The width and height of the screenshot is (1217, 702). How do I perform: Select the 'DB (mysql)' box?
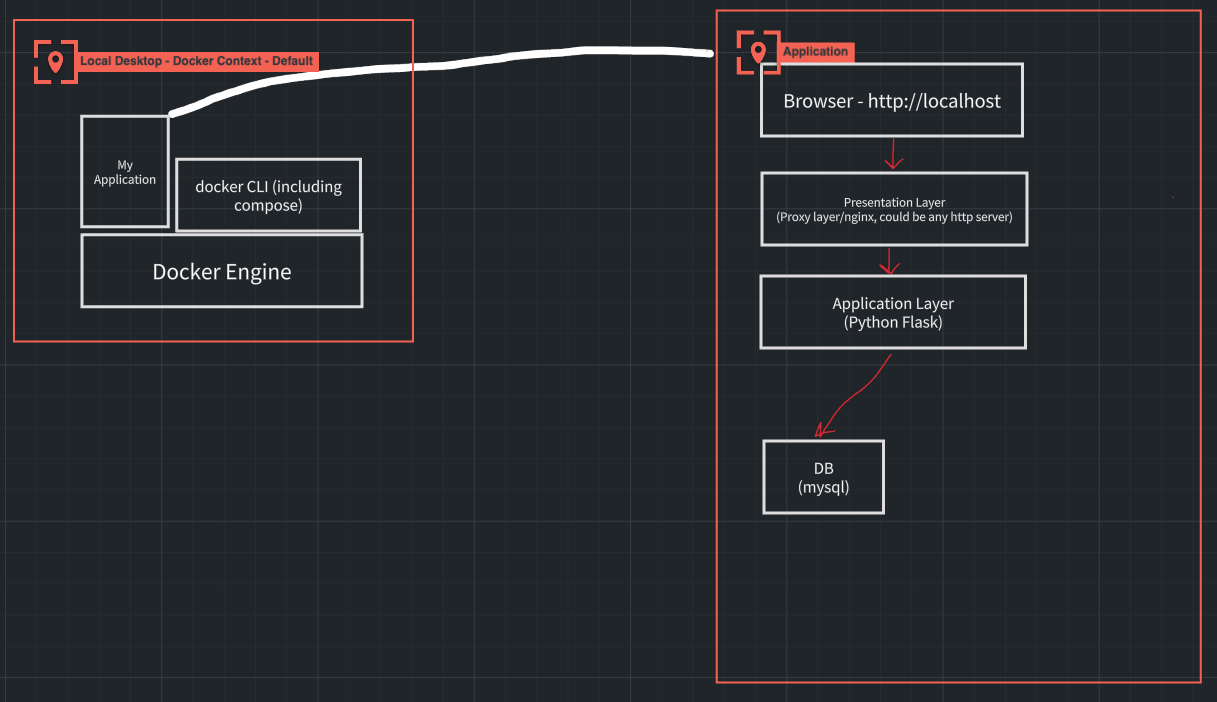coord(824,477)
